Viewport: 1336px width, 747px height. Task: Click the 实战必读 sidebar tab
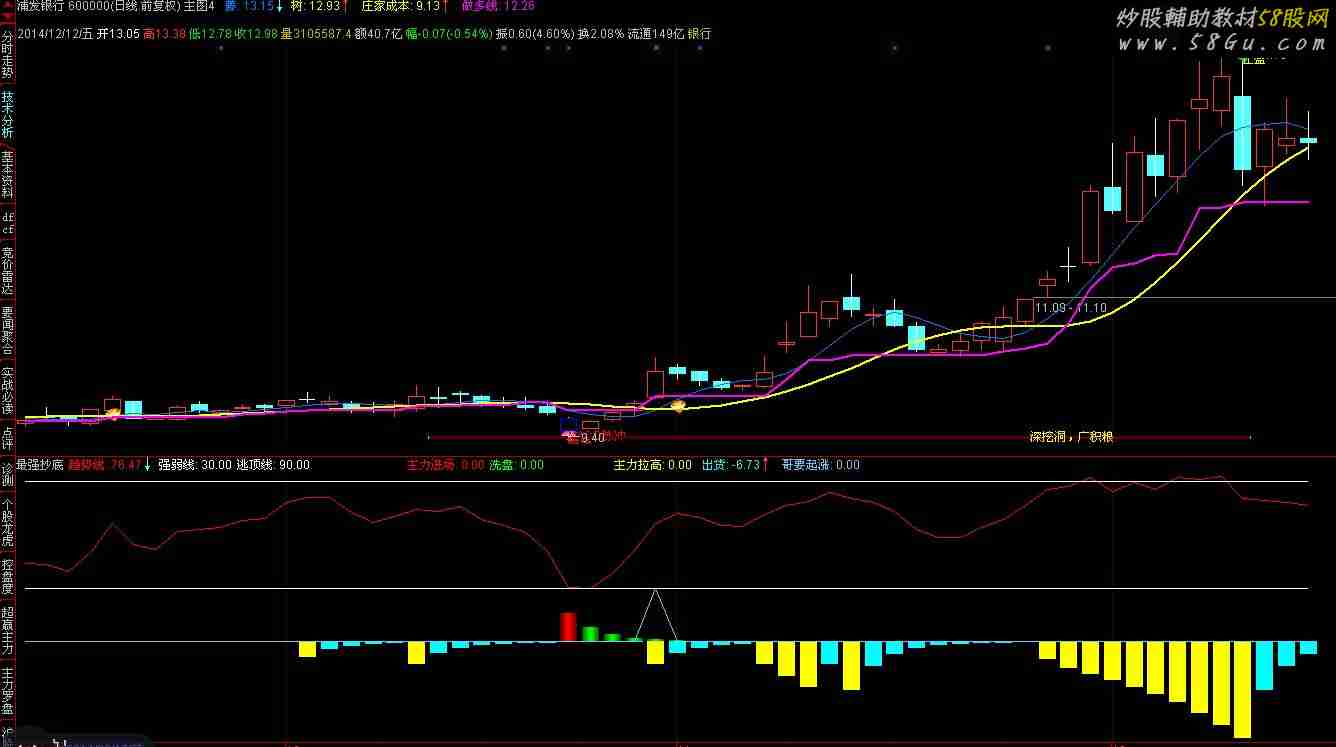[8, 391]
